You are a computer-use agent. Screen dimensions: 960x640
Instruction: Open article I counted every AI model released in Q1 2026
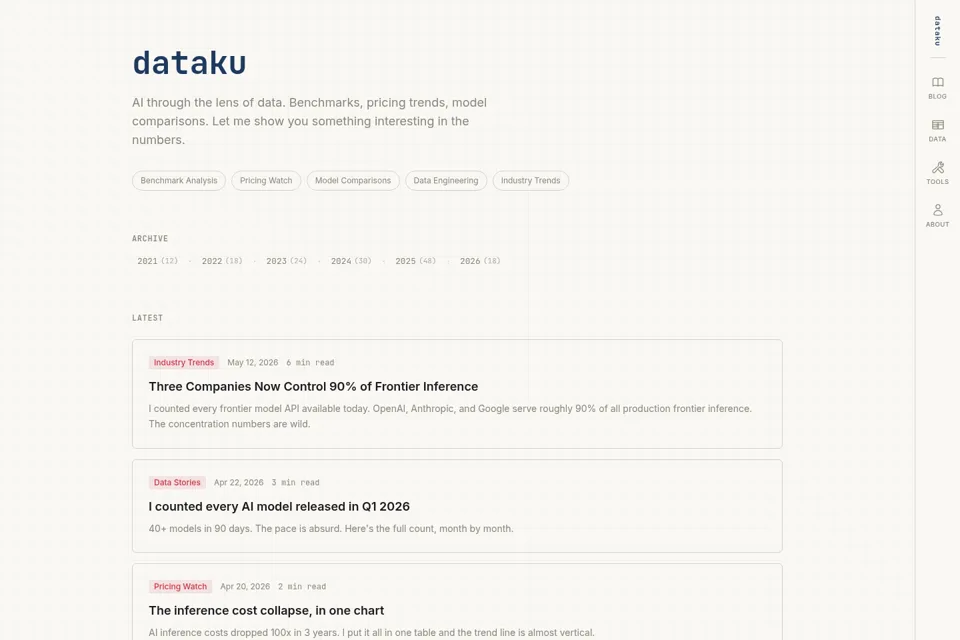click(x=279, y=506)
